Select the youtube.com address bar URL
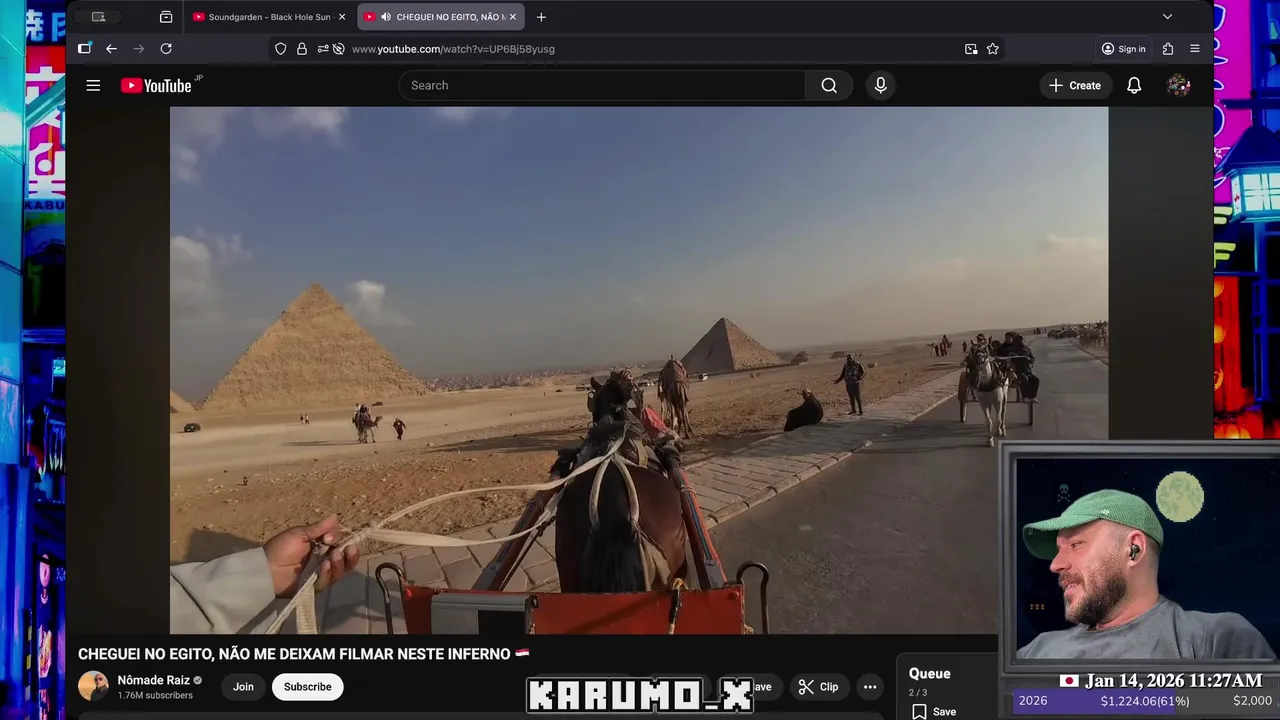The image size is (1280, 720). (453, 49)
